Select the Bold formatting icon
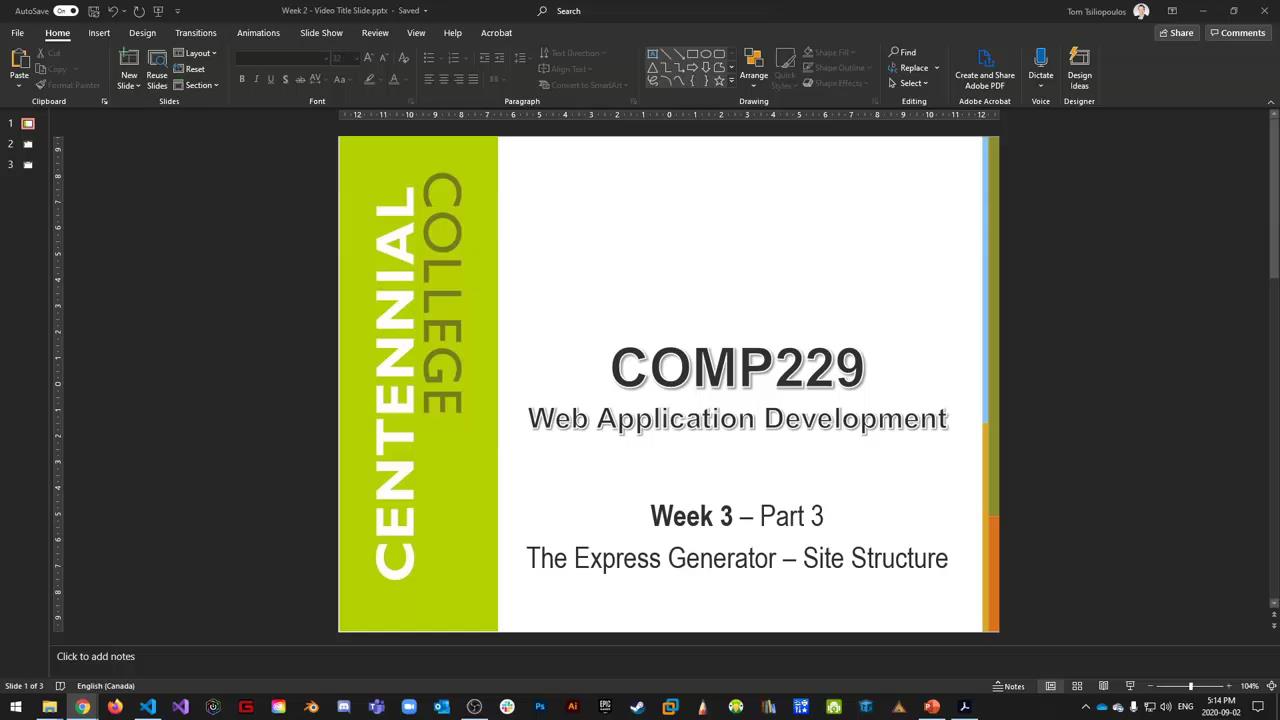Viewport: 1280px width, 720px height. coord(242,79)
